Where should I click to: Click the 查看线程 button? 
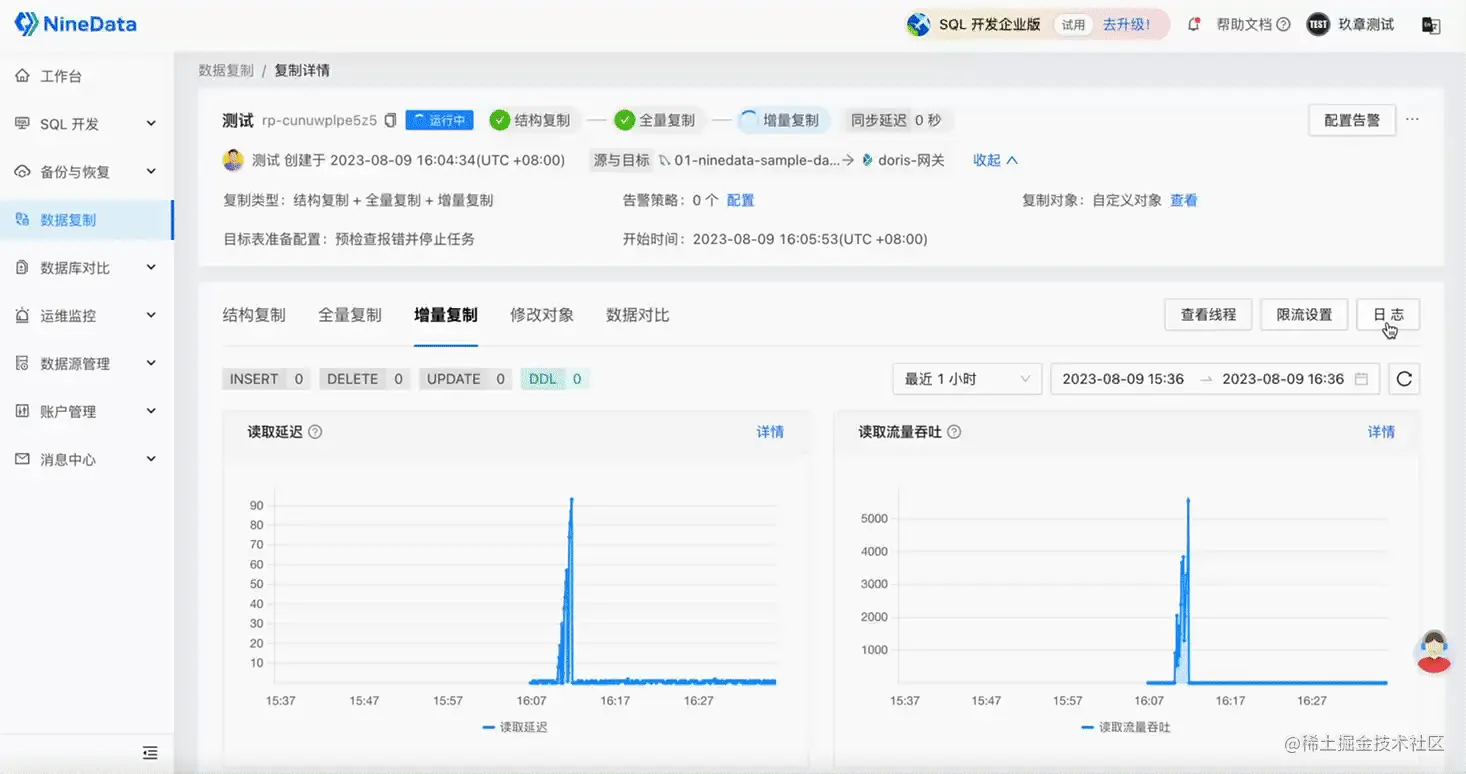[1209, 315]
